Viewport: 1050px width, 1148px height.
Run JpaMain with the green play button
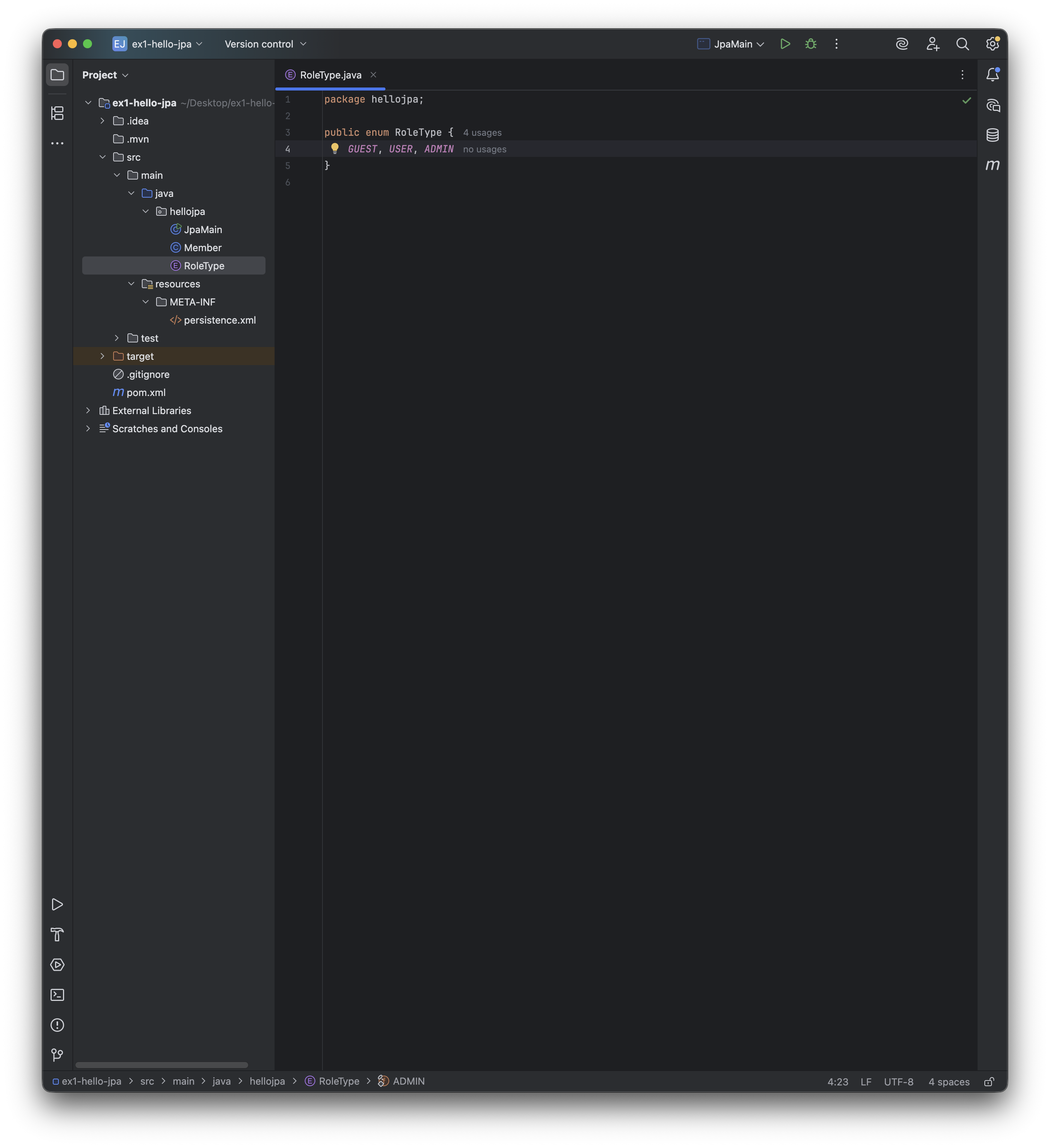(x=784, y=44)
